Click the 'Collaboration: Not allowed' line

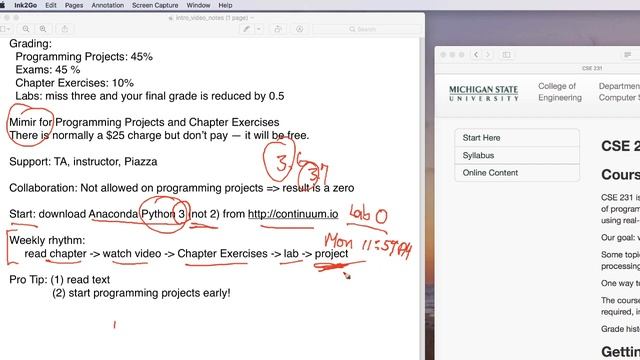[x=182, y=188]
